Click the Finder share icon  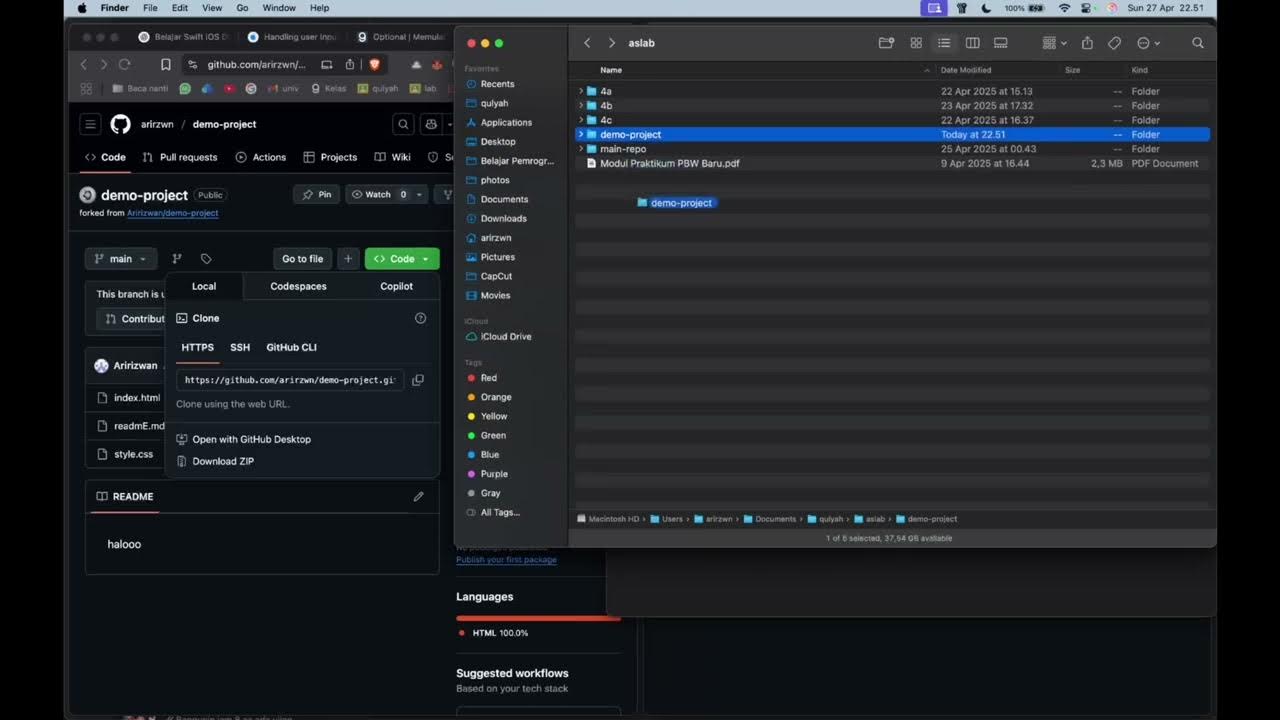pyautogui.click(x=1087, y=43)
